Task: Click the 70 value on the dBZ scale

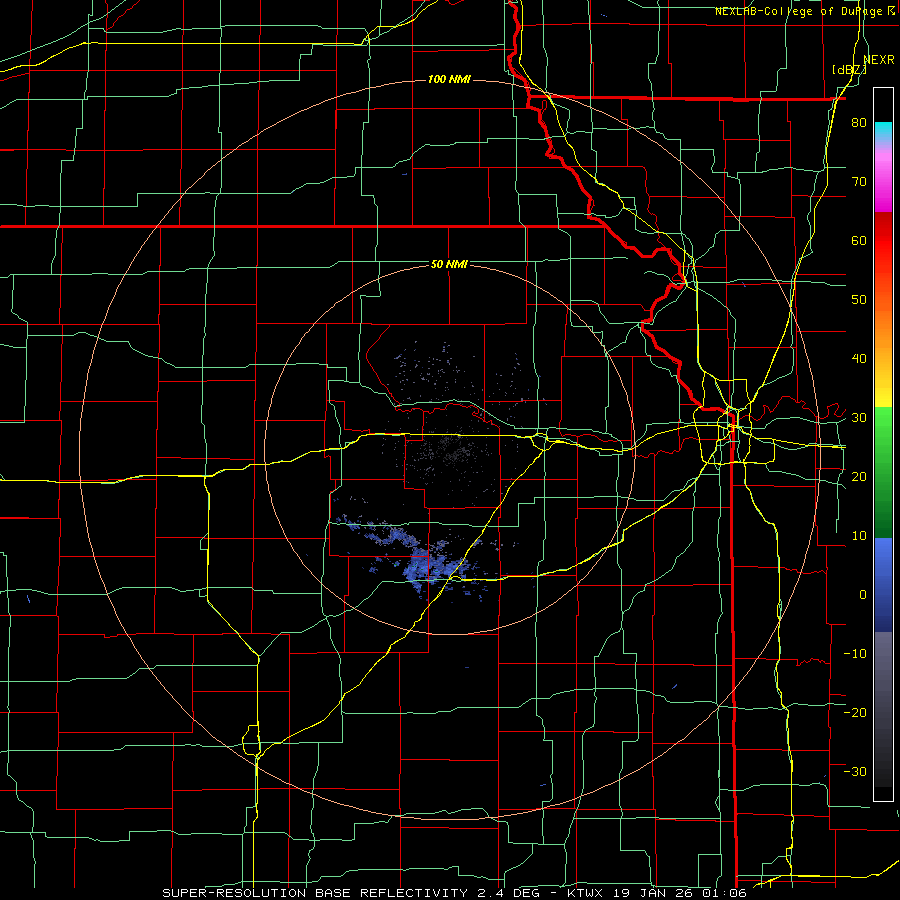Action: 859,182
